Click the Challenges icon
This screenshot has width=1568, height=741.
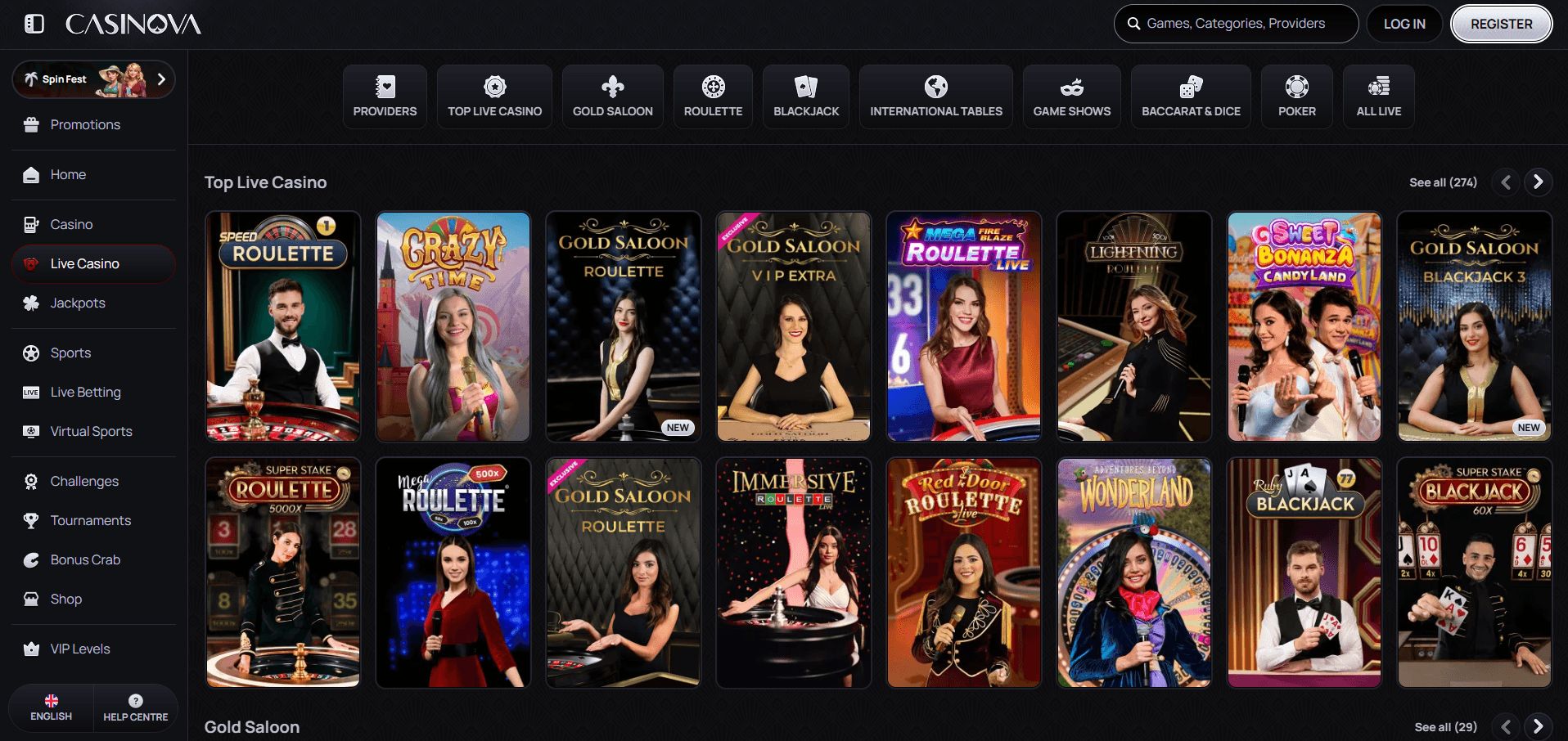coord(31,481)
